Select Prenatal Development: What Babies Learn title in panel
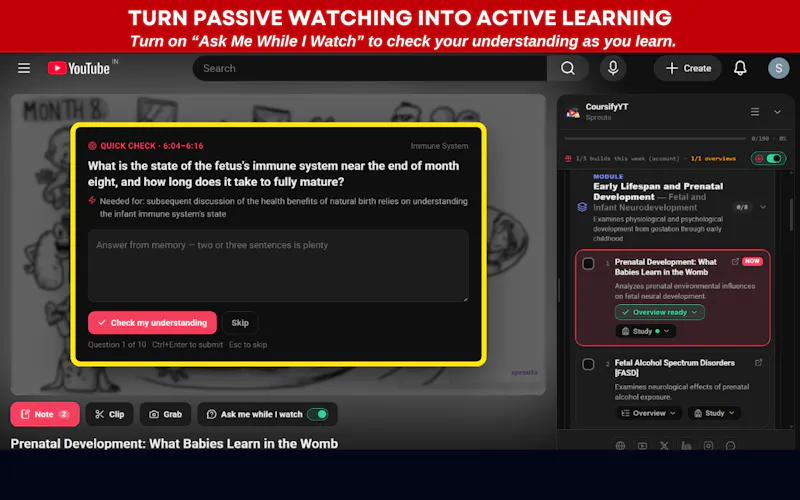This screenshot has width=800, height=500. click(x=665, y=267)
